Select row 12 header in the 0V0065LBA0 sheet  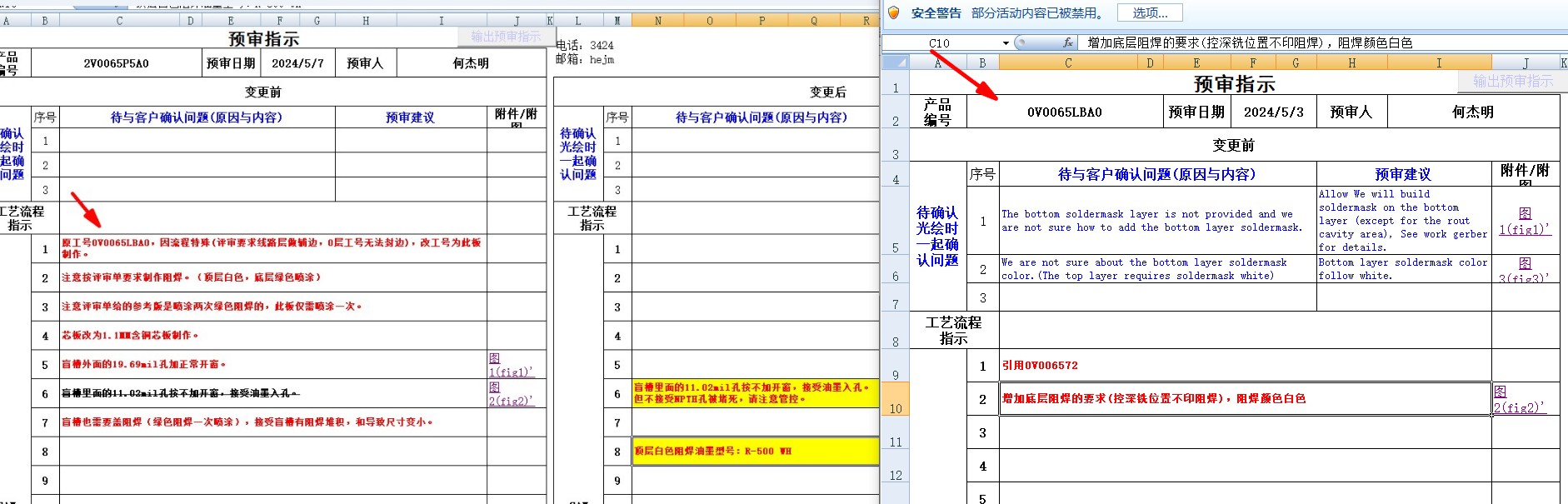click(896, 467)
